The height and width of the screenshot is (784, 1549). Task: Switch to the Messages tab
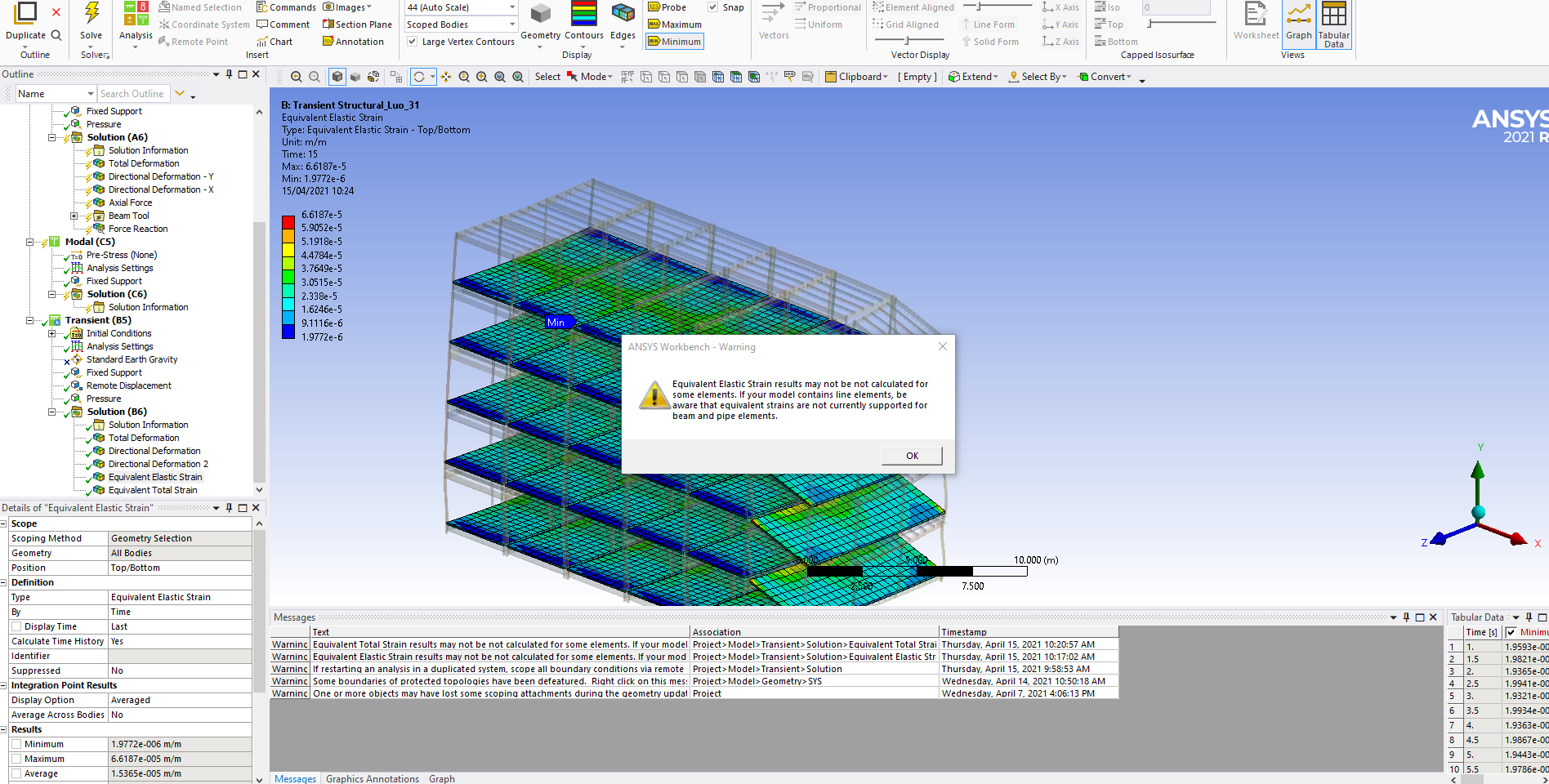[295, 778]
